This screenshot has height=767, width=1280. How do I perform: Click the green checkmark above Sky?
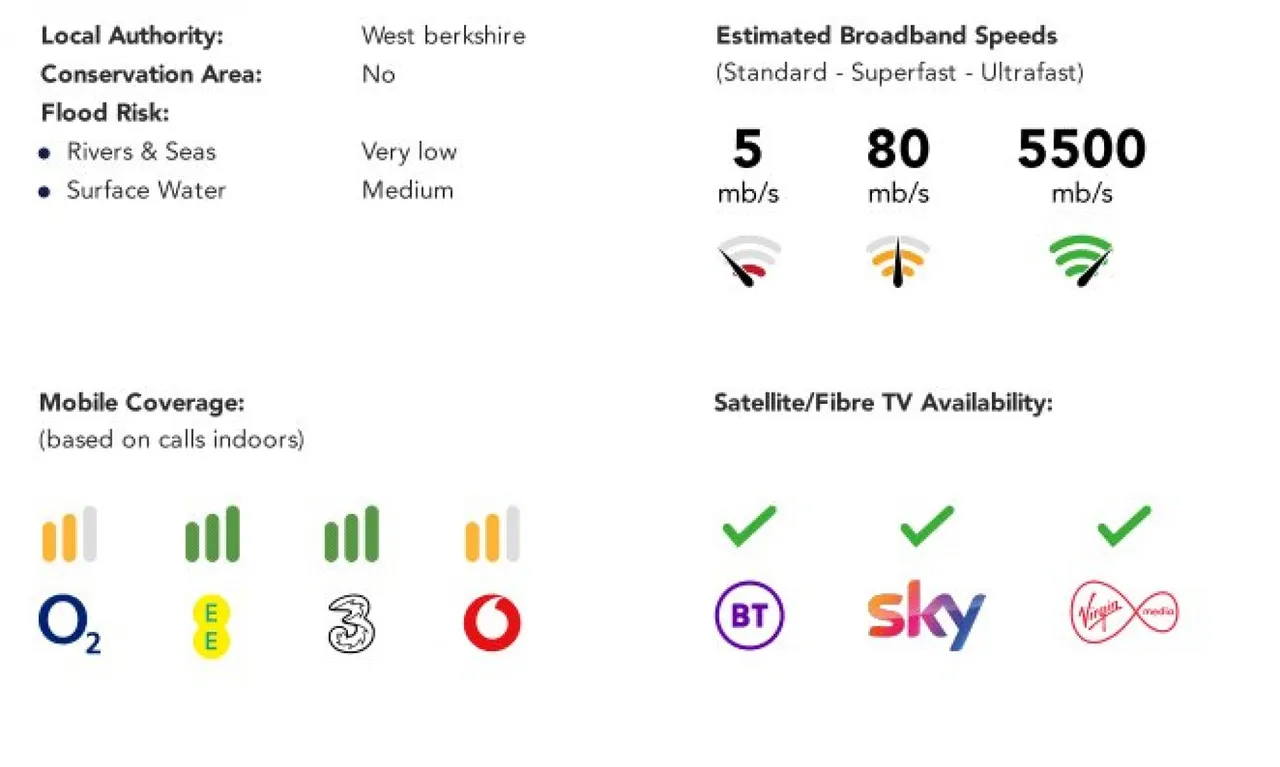[x=927, y=526]
